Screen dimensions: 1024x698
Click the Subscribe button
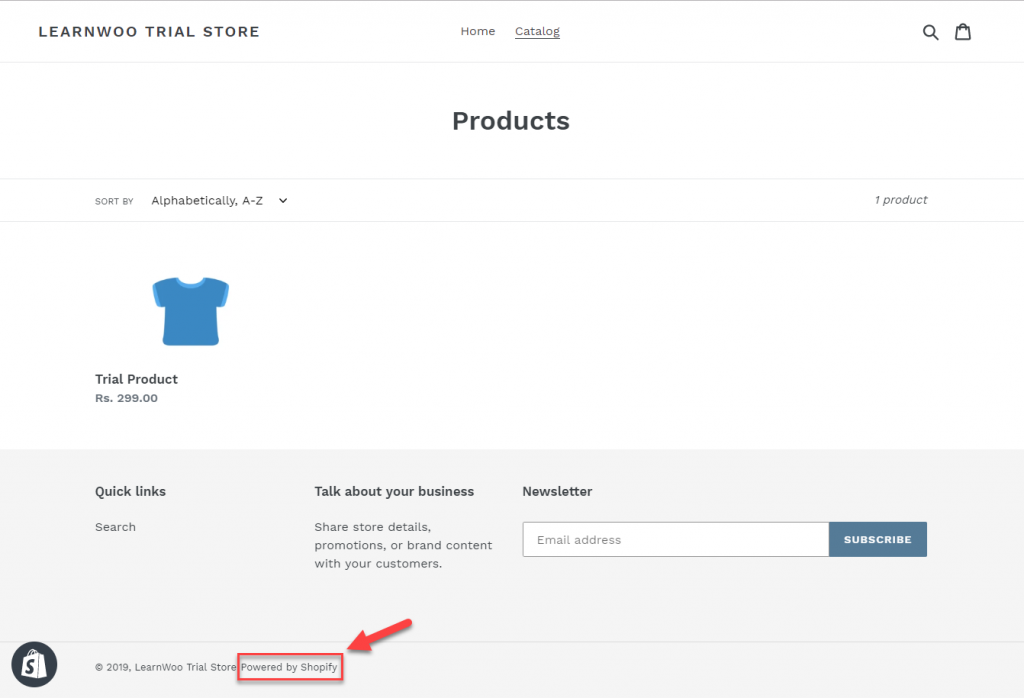(x=877, y=539)
